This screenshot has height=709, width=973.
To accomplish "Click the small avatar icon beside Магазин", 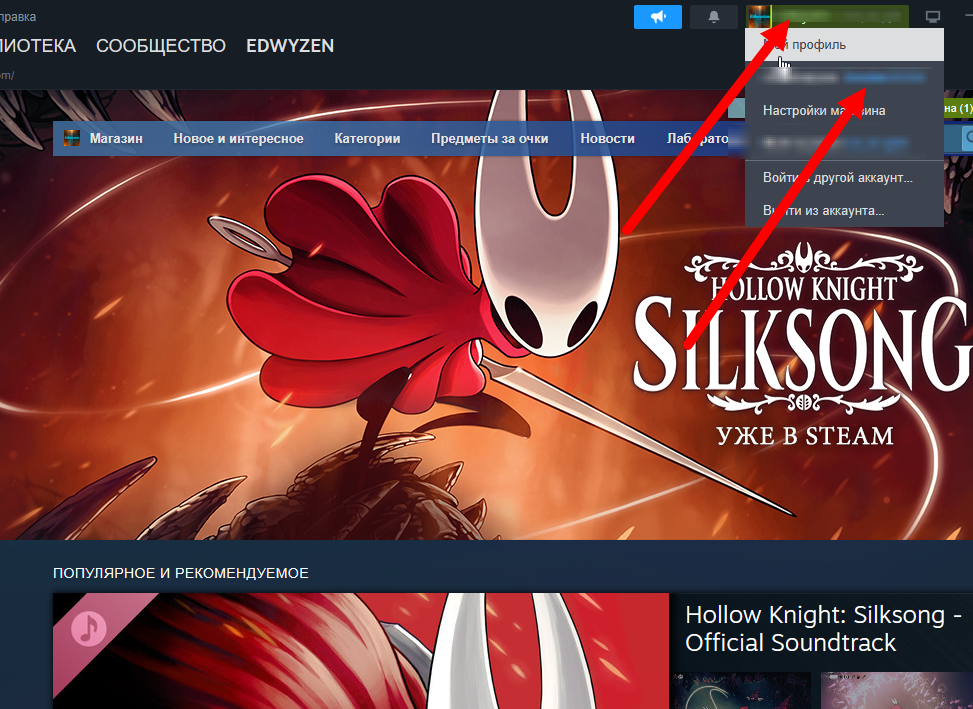I will (x=72, y=138).
